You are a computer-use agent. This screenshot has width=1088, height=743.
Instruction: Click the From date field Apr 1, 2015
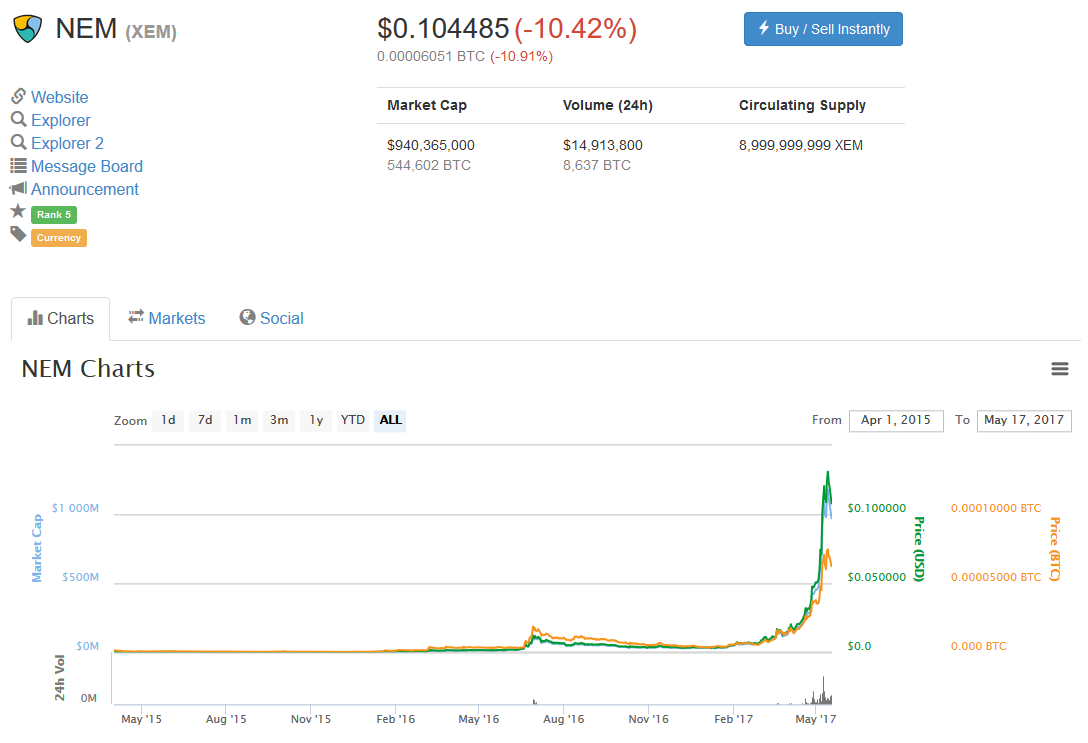(896, 420)
